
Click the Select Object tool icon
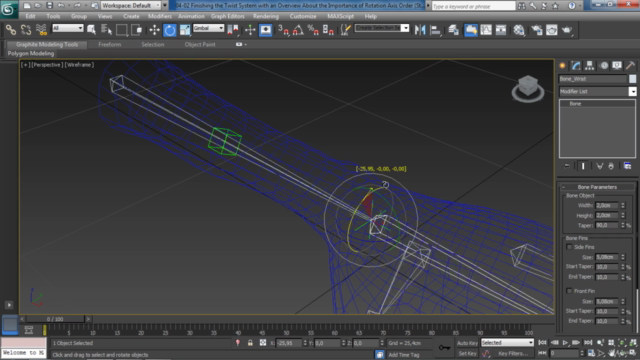pos(91,30)
